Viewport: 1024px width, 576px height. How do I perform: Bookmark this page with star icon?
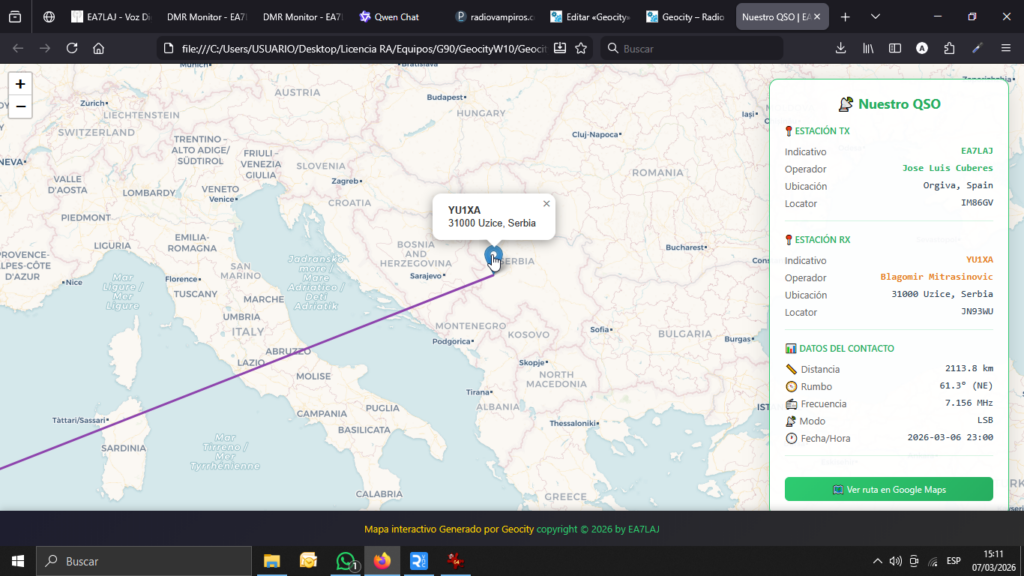coord(581,48)
